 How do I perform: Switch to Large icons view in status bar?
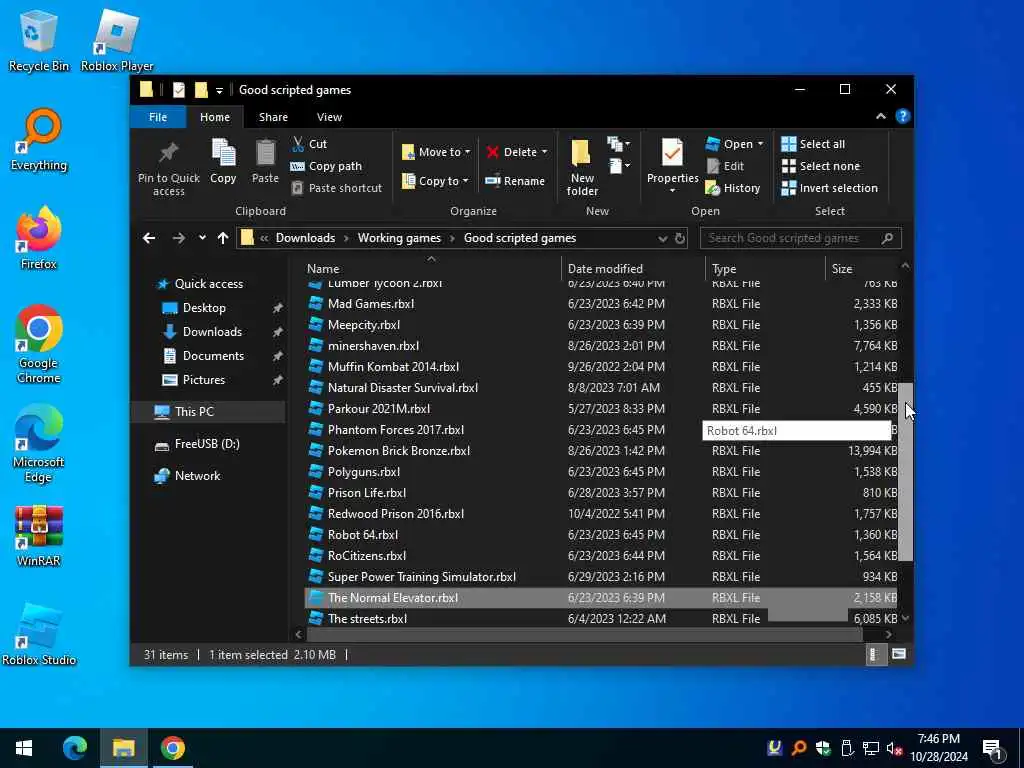coord(899,654)
